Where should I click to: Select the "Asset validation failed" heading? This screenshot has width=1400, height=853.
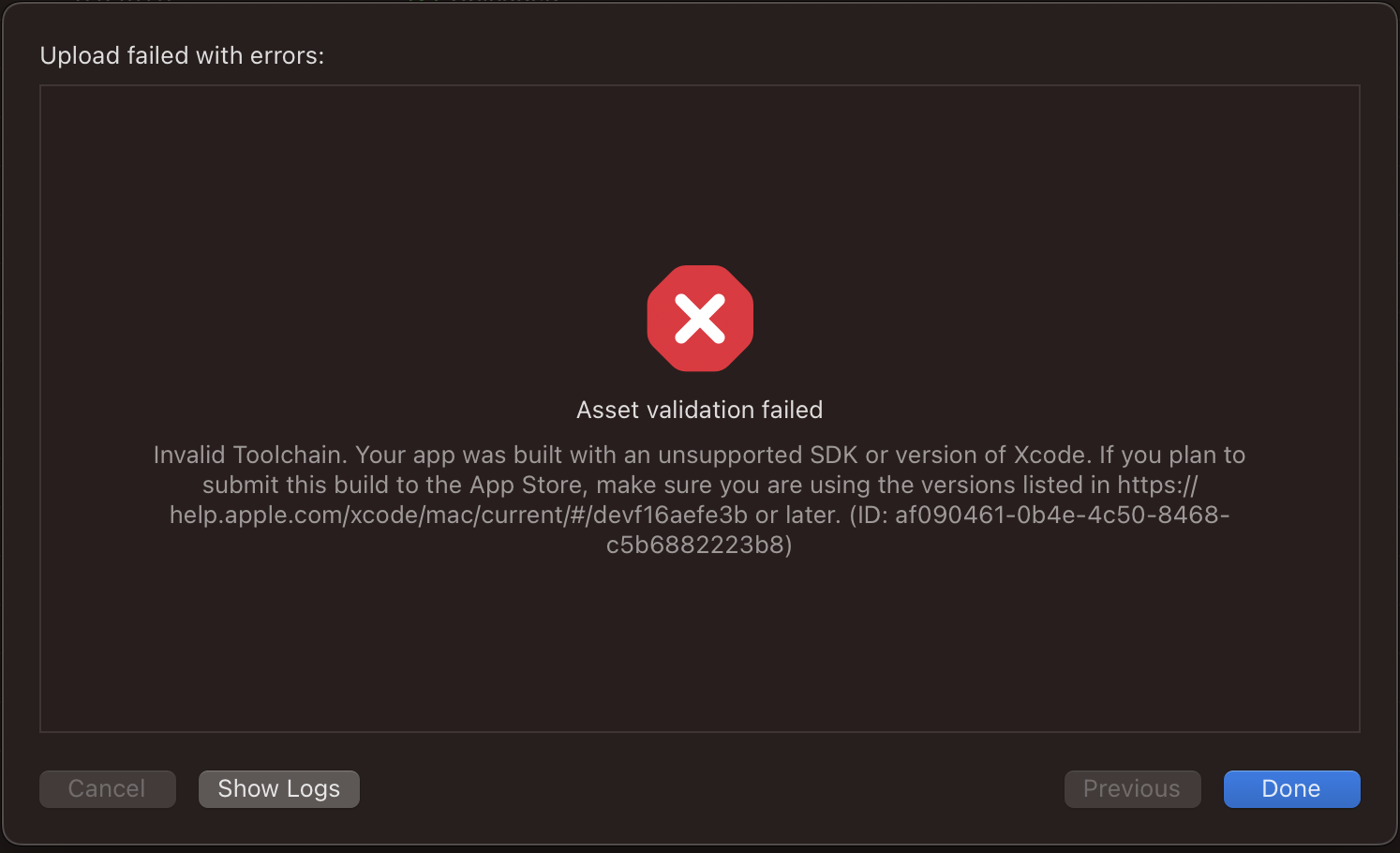699,410
